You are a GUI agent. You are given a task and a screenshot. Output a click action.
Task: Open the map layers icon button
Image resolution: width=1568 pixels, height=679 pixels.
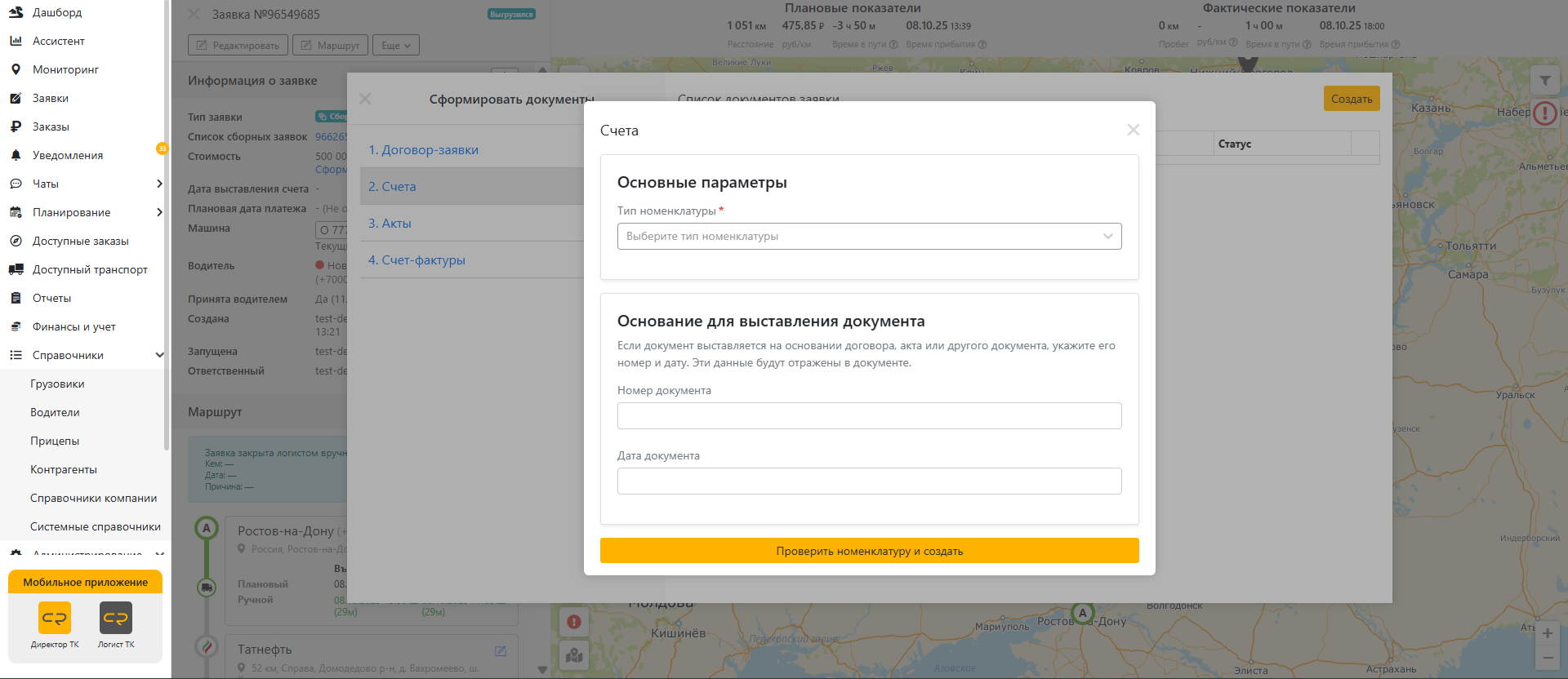click(x=574, y=655)
